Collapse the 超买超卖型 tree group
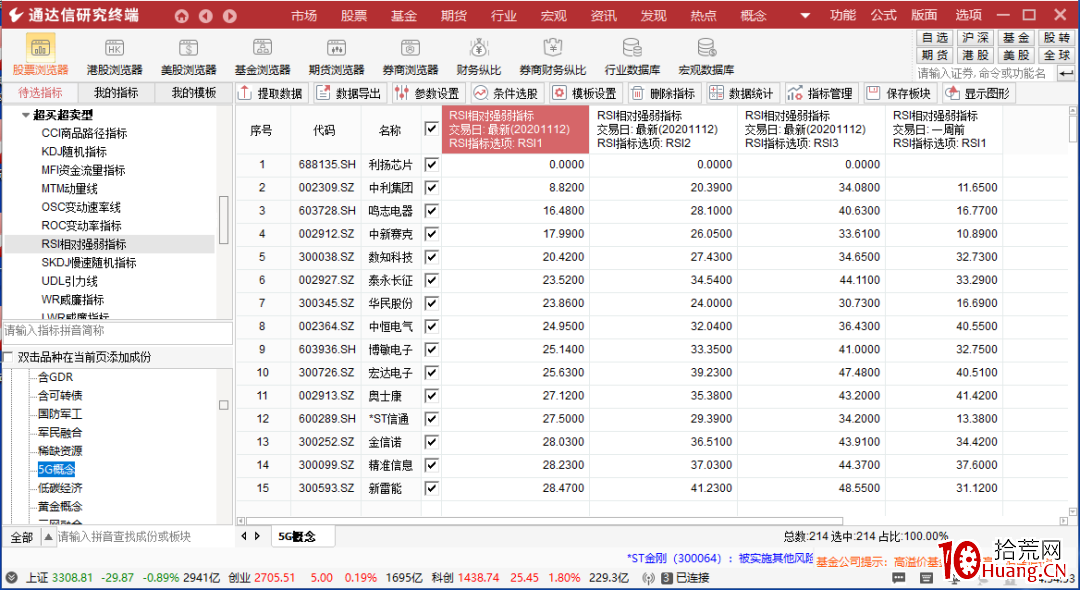This screenshot has width=1080, height=590. coord(25,115)
